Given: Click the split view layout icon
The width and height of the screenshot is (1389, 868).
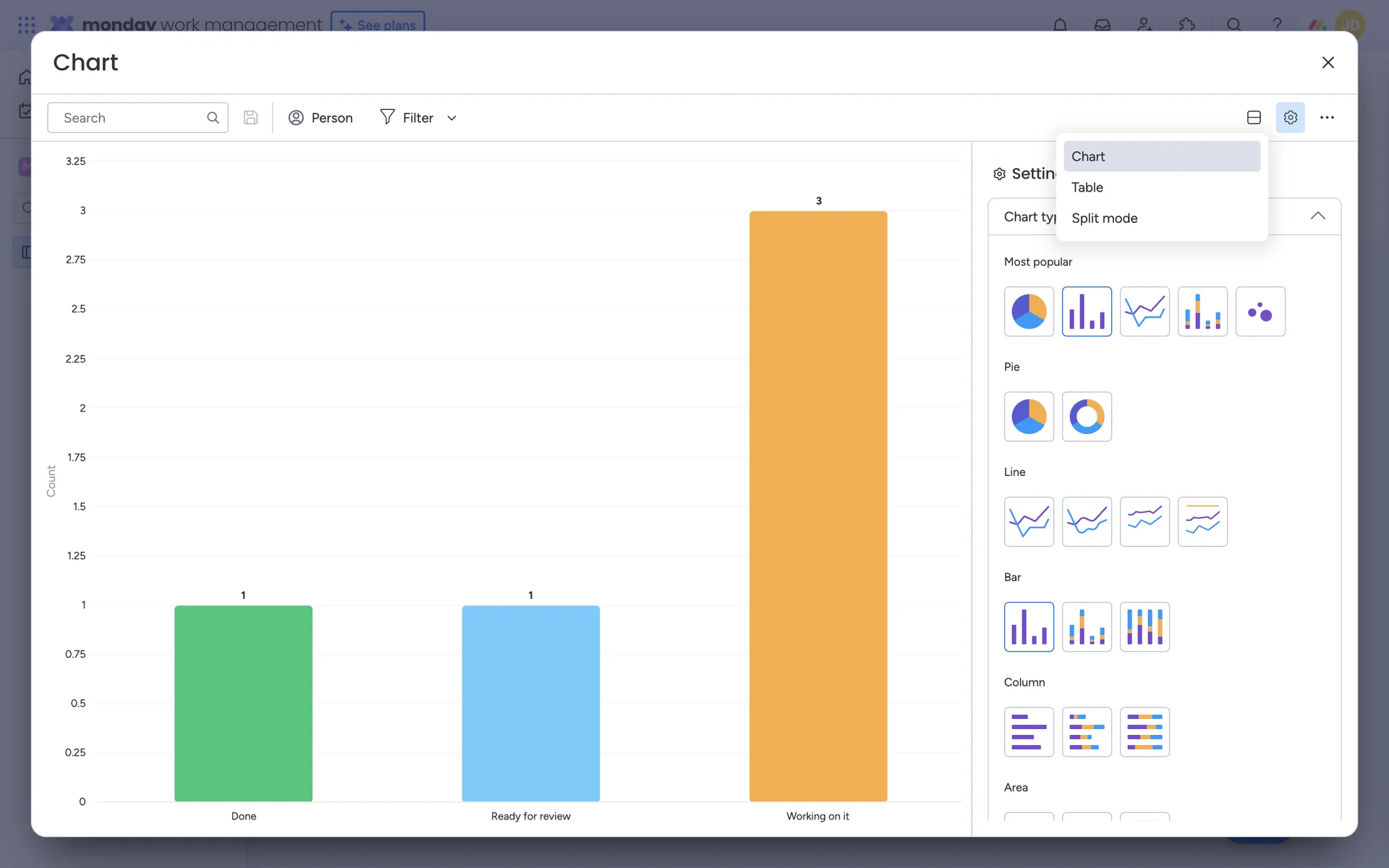Looking at the screenshot, I should pos(1254,118).
